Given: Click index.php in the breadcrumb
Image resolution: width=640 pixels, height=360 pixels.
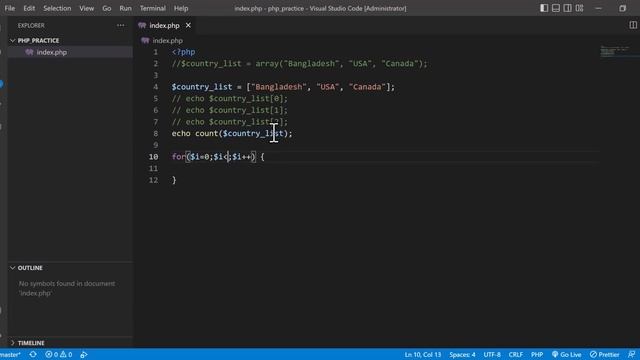Looking at the screenshot, I should pos(167,40).
